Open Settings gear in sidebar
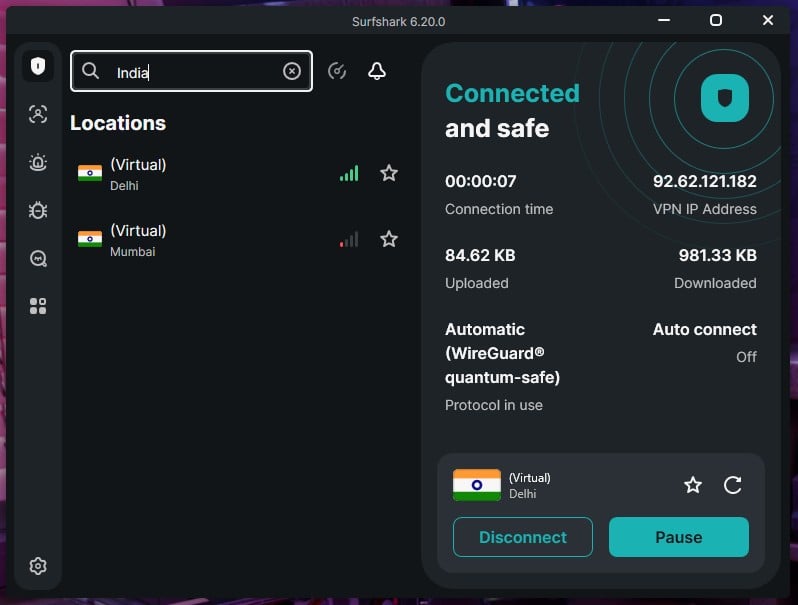798x605 pixels. (38, 566)
